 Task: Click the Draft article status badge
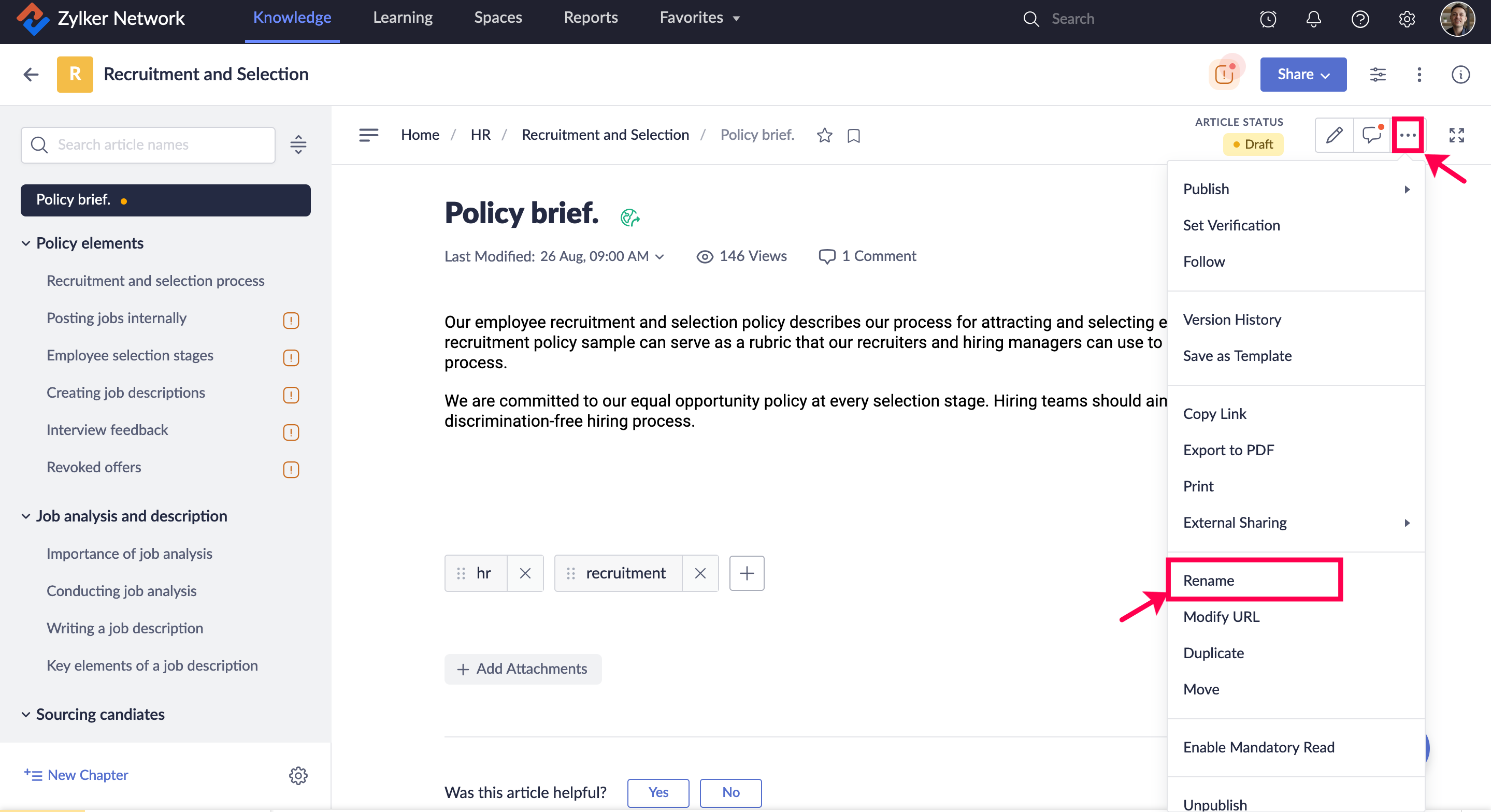point(1253,144)
